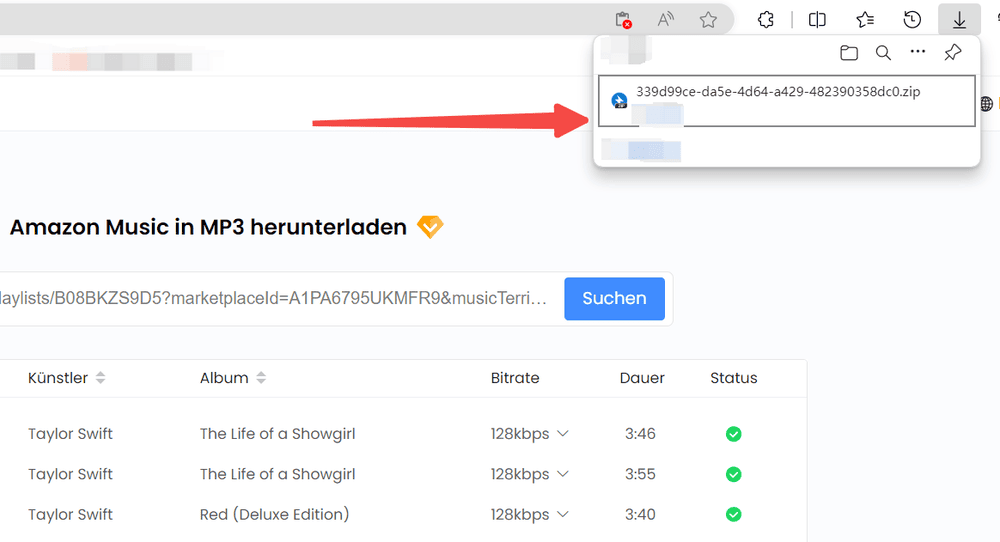This screenshot has height=542, width=1000.
Task: Expand bitrate dropdown for Red (Deluxe Edition)
Action: pos(562,514)
